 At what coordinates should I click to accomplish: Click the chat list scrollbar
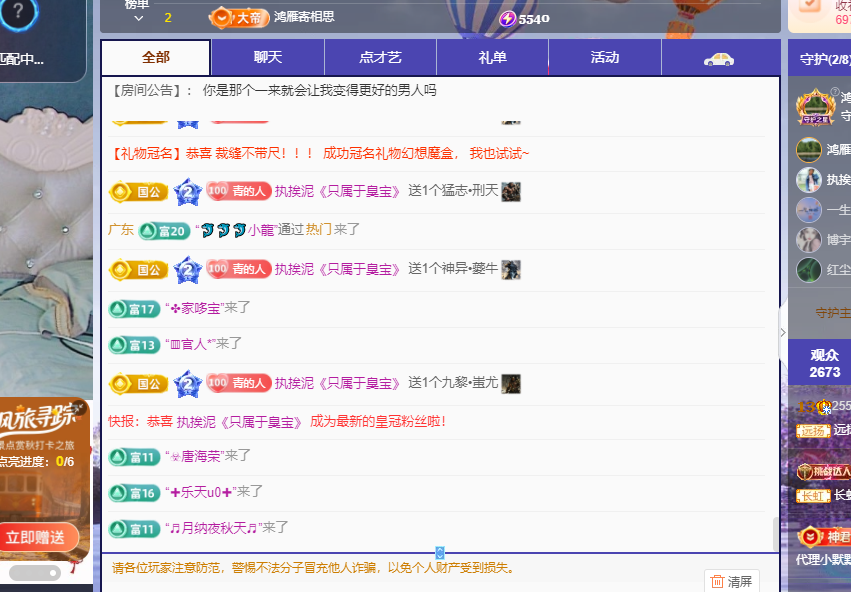[x=776, y=534]
